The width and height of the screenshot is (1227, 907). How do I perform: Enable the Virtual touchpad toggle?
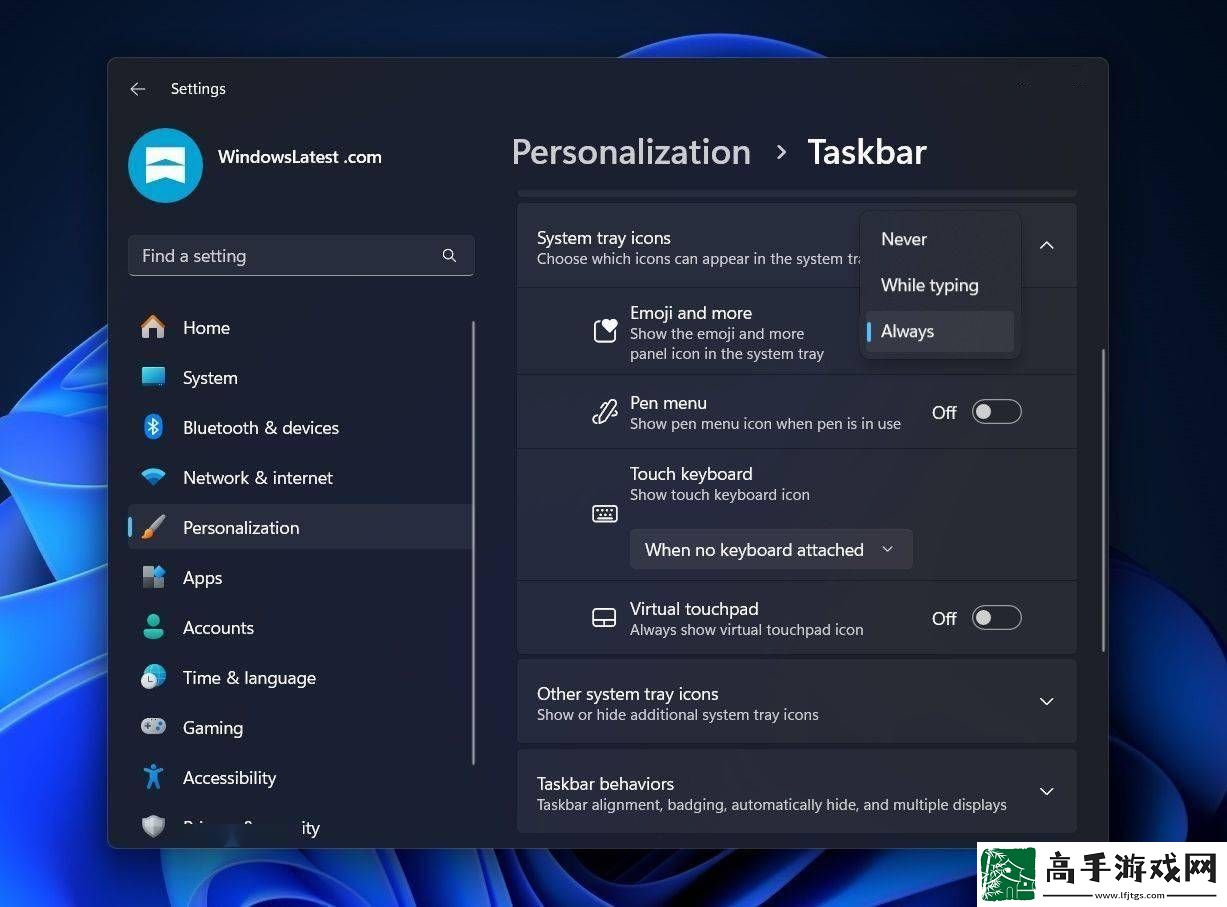[x=997, y=618]
